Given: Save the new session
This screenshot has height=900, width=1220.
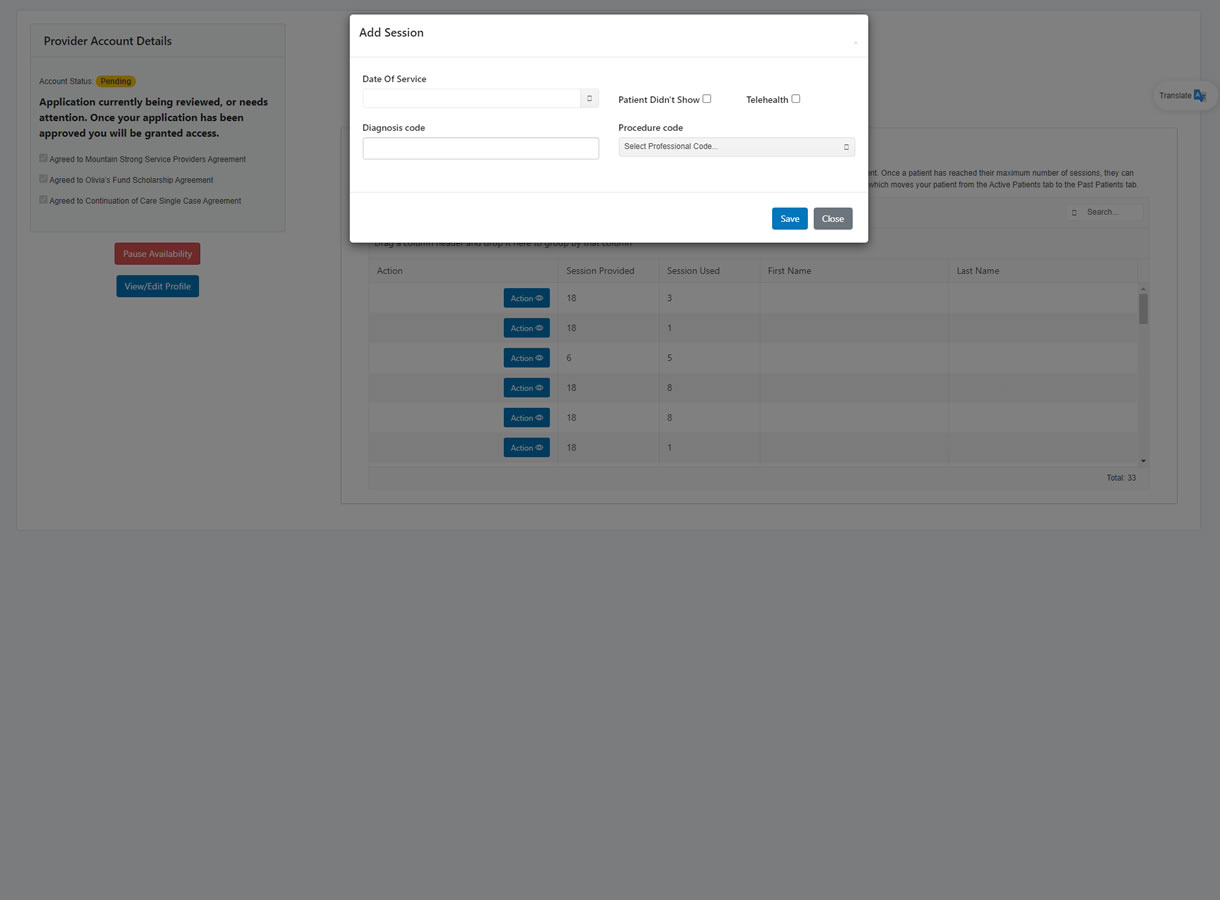Looking at the screenshot, I should point(789,219).
